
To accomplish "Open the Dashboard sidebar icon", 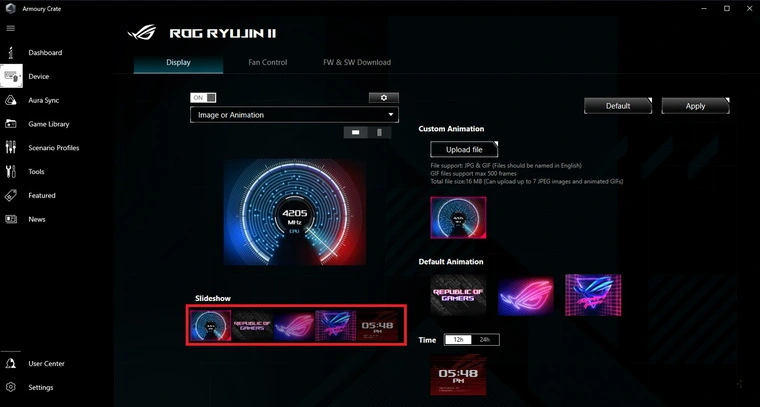I will (x=11, y=52).
